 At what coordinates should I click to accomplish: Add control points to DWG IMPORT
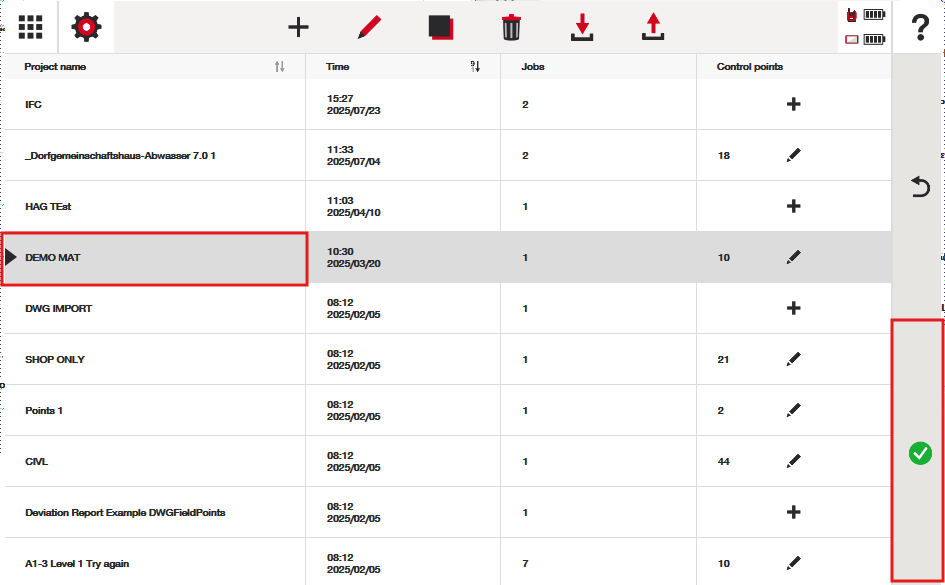(x=794, y=308)
